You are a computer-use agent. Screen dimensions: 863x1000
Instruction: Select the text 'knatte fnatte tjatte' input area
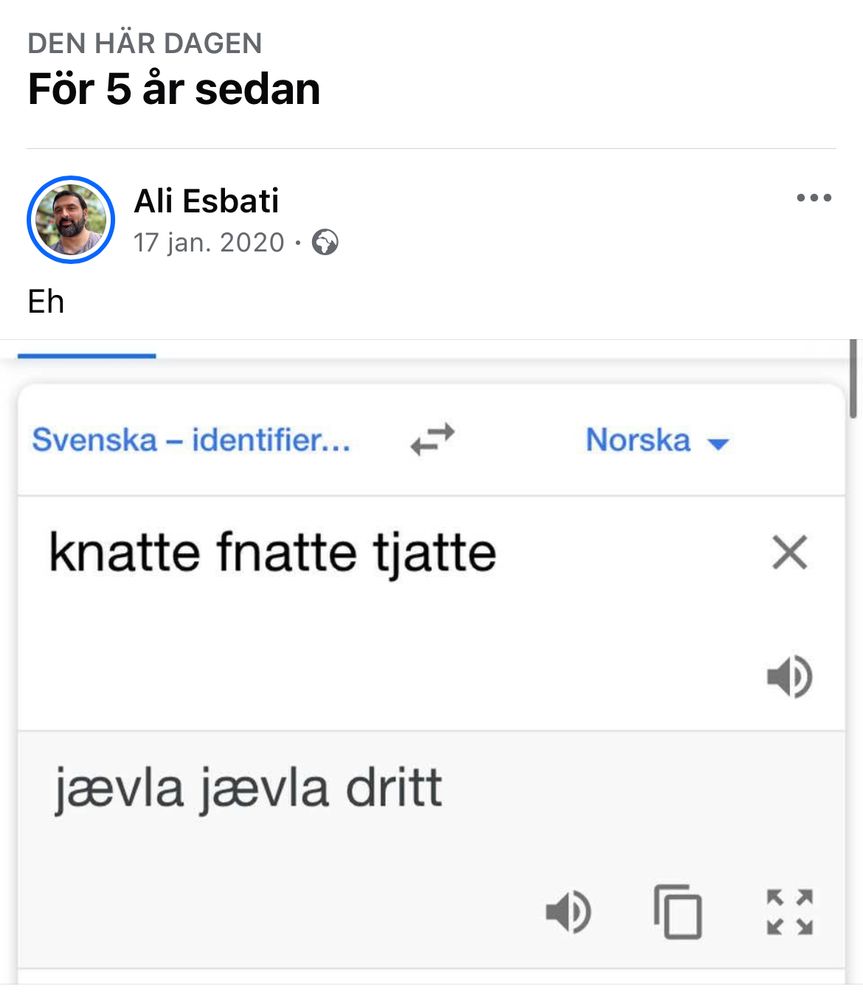[272, 551]
